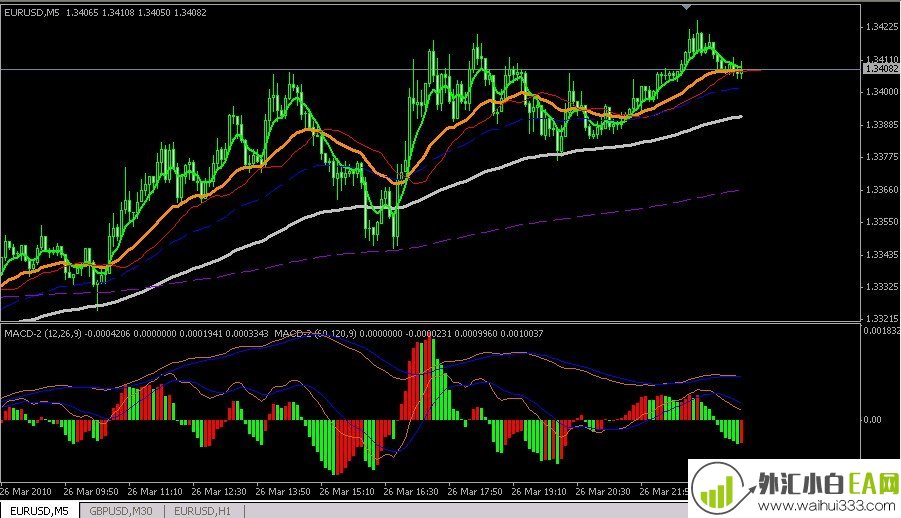Click the green chart logo in watermark

[x=717, y=490]
